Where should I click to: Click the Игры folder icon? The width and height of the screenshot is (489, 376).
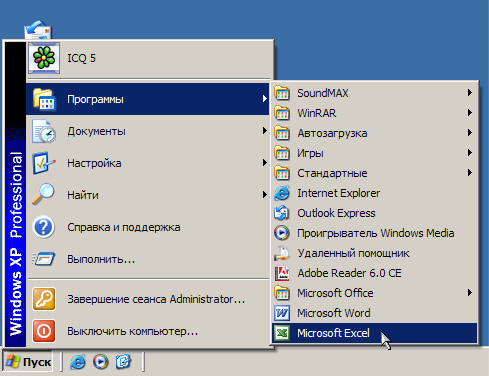[x=282, y=153]
